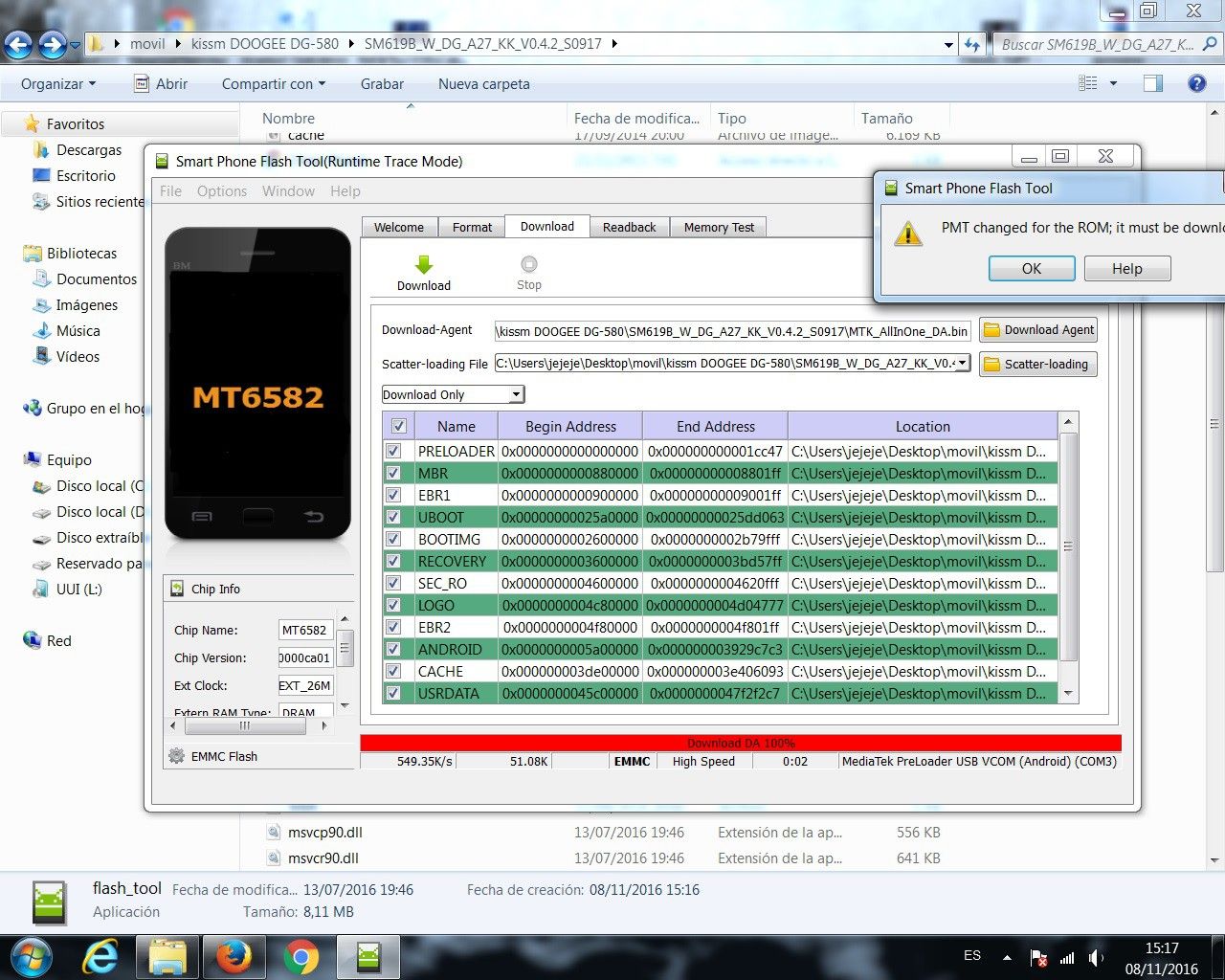Expand the movil breadcrumb arrow

[x=178, y=44]
